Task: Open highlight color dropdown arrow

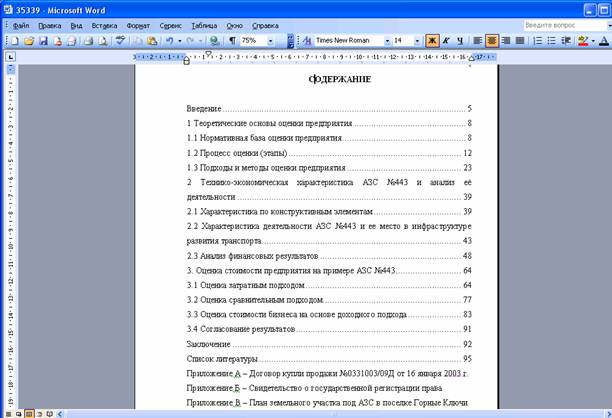Action: click(x=593, y=41)
